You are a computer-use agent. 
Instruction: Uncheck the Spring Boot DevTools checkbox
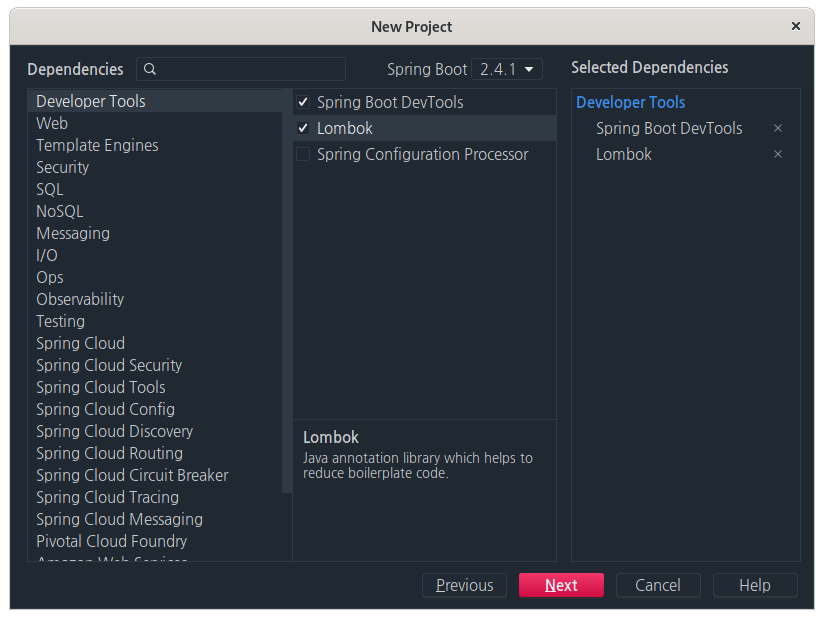[x=303, y=102]
